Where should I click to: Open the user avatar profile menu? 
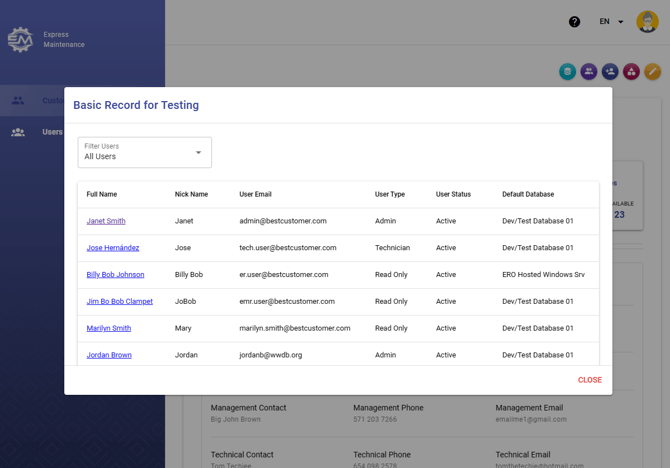(646, 22)
